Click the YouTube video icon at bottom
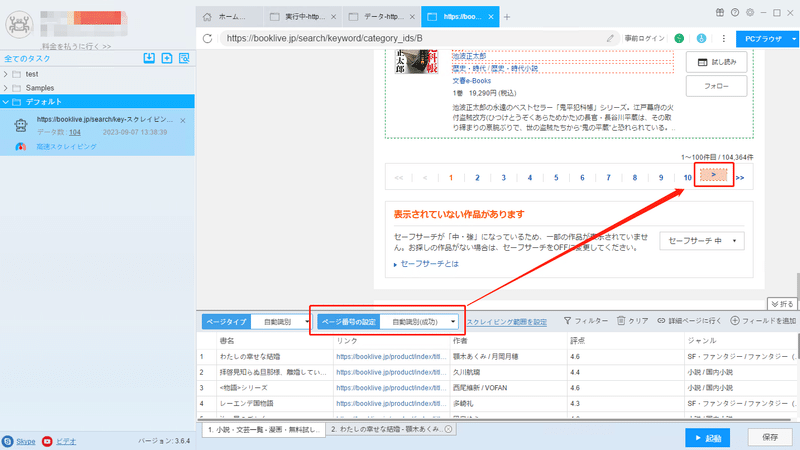 click(47, 441)
